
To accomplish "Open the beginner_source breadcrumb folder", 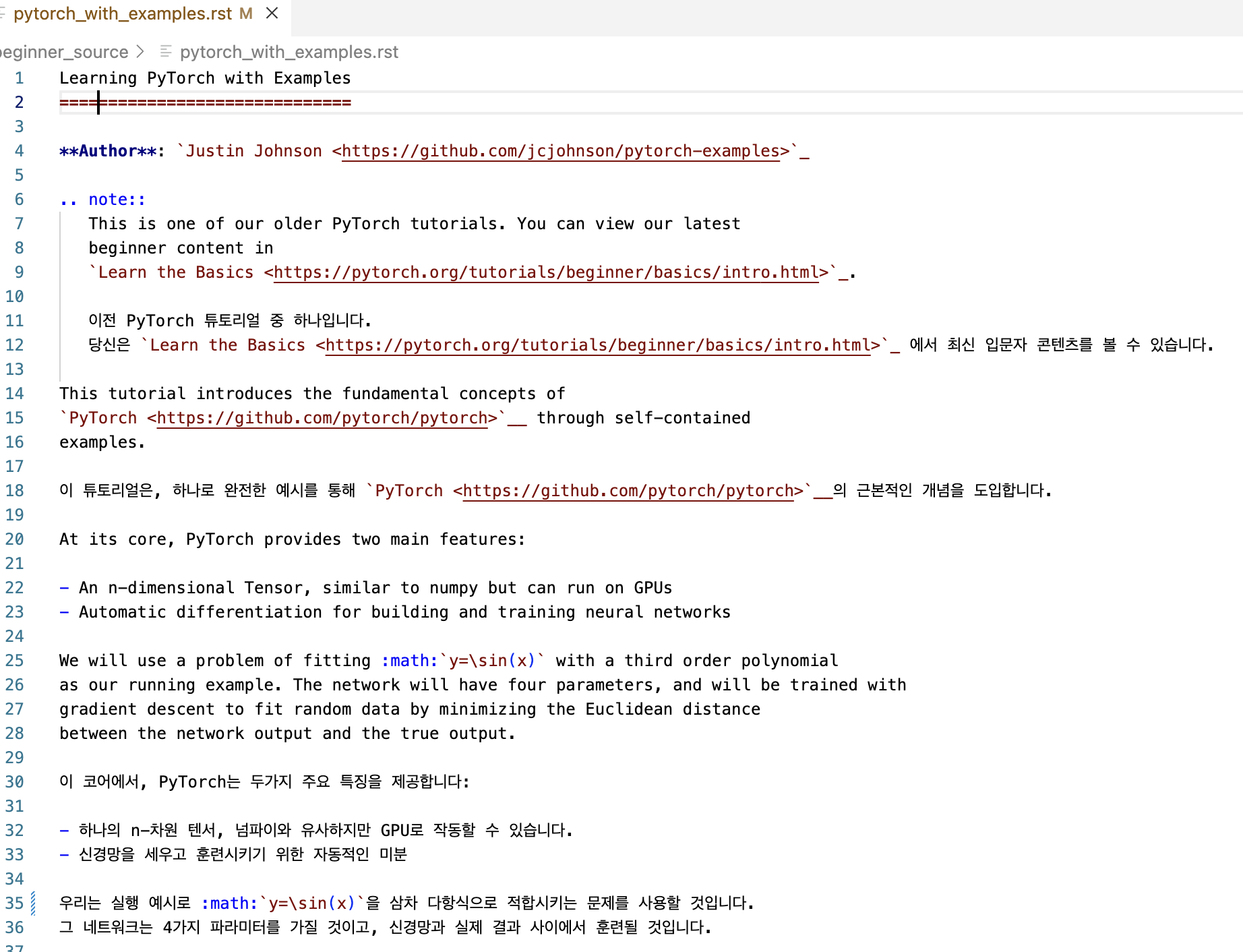I will (x=64, y=52).
